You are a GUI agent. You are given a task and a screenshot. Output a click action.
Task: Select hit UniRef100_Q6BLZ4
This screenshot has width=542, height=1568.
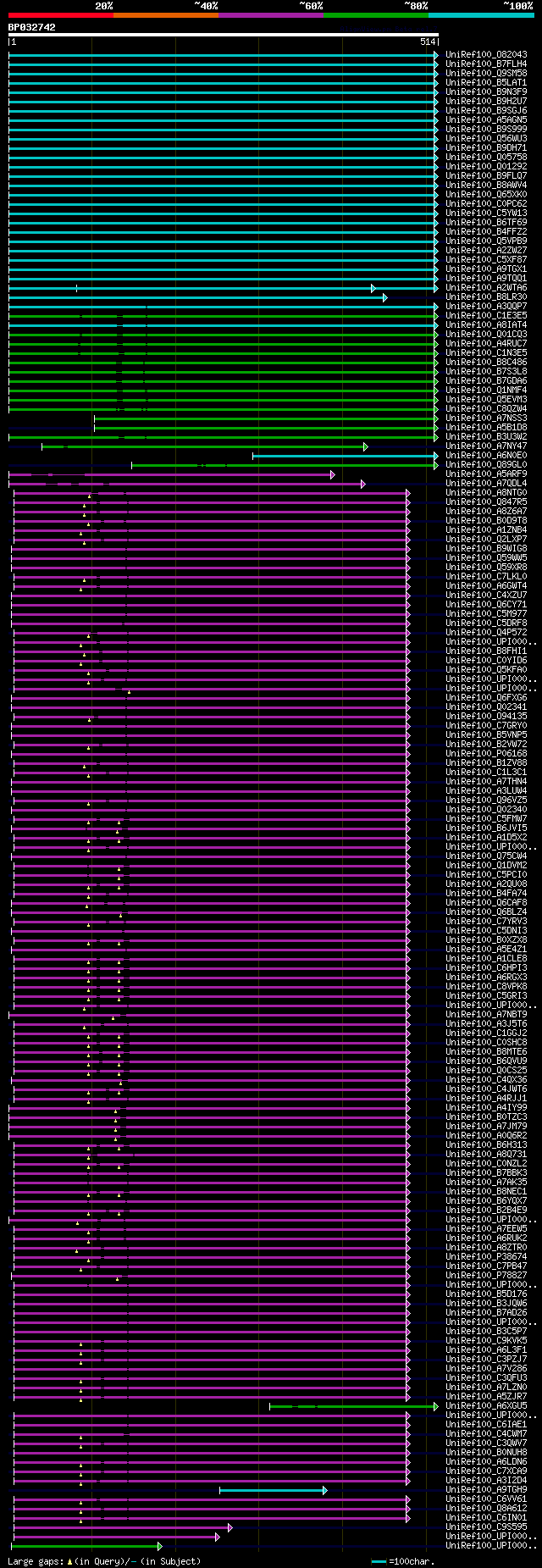pyautogui.click(x=486, y=911)
